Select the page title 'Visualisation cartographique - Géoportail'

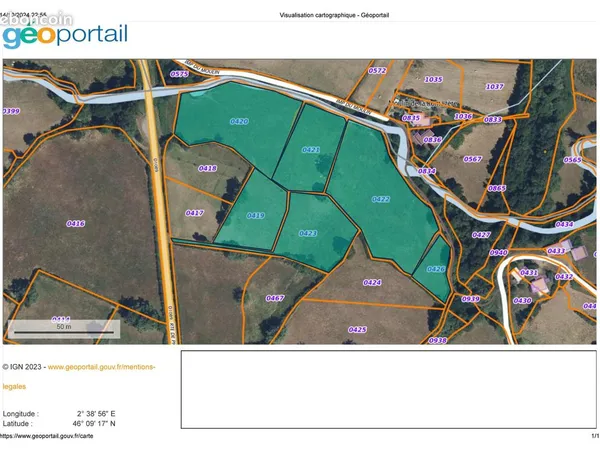[334, 15]
